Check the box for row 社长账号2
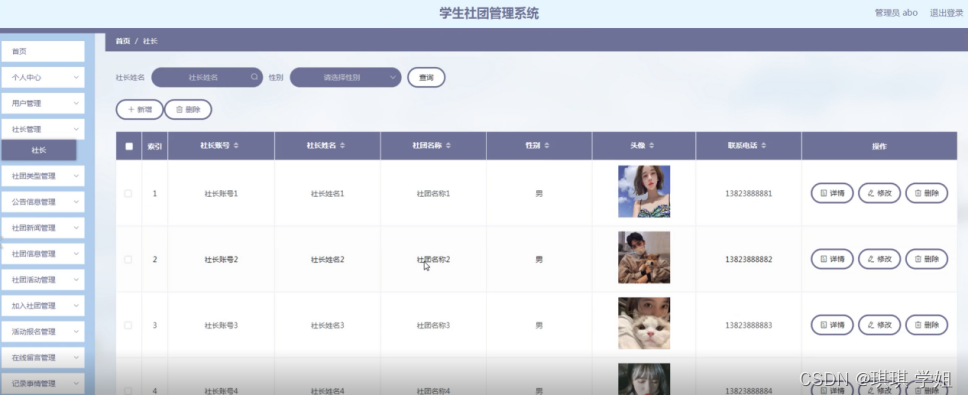The image size is (968, 398). pyautogui.click(x=128, y=259)
